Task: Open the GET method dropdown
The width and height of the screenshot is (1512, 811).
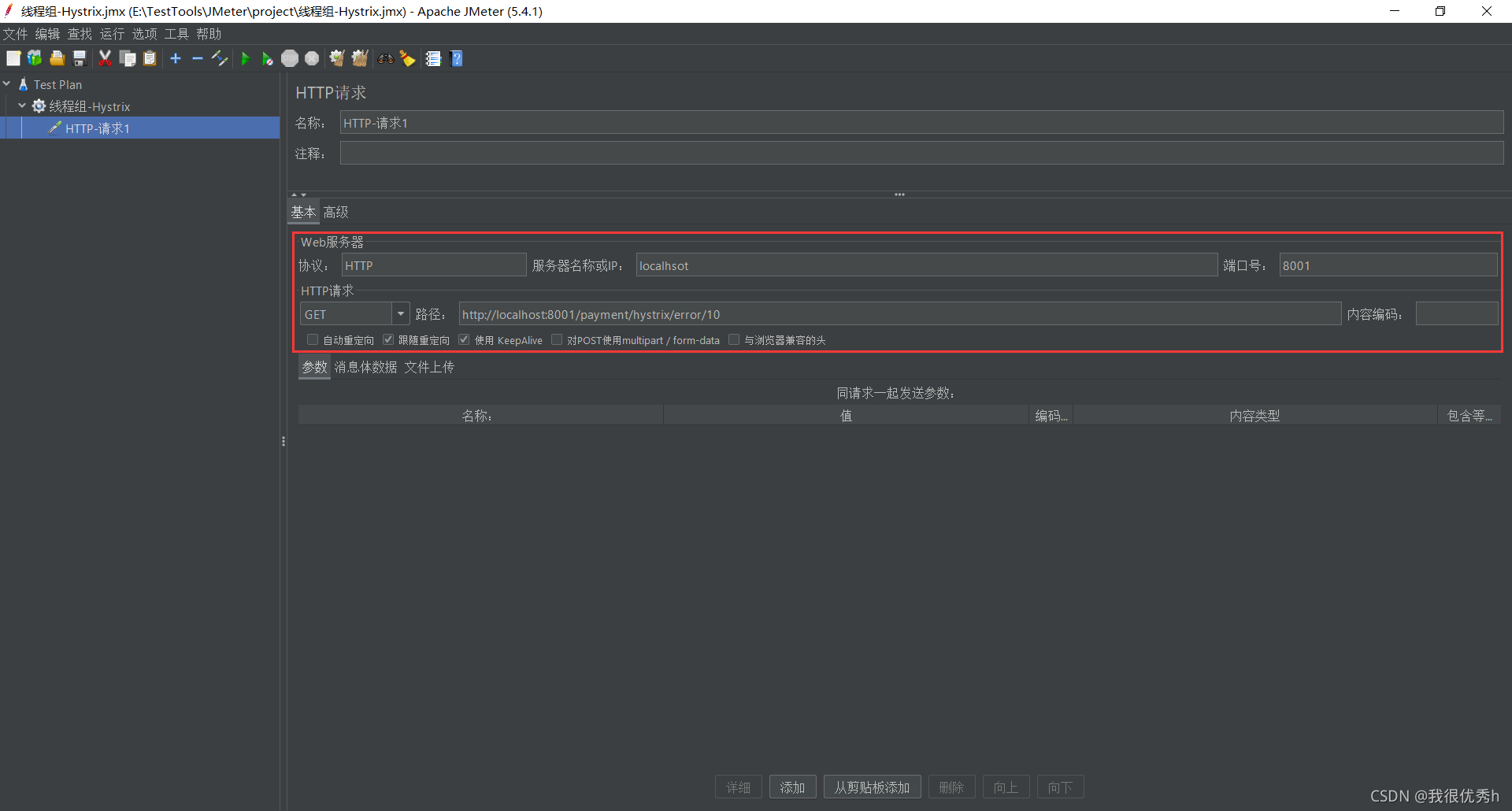Action: 401,314
